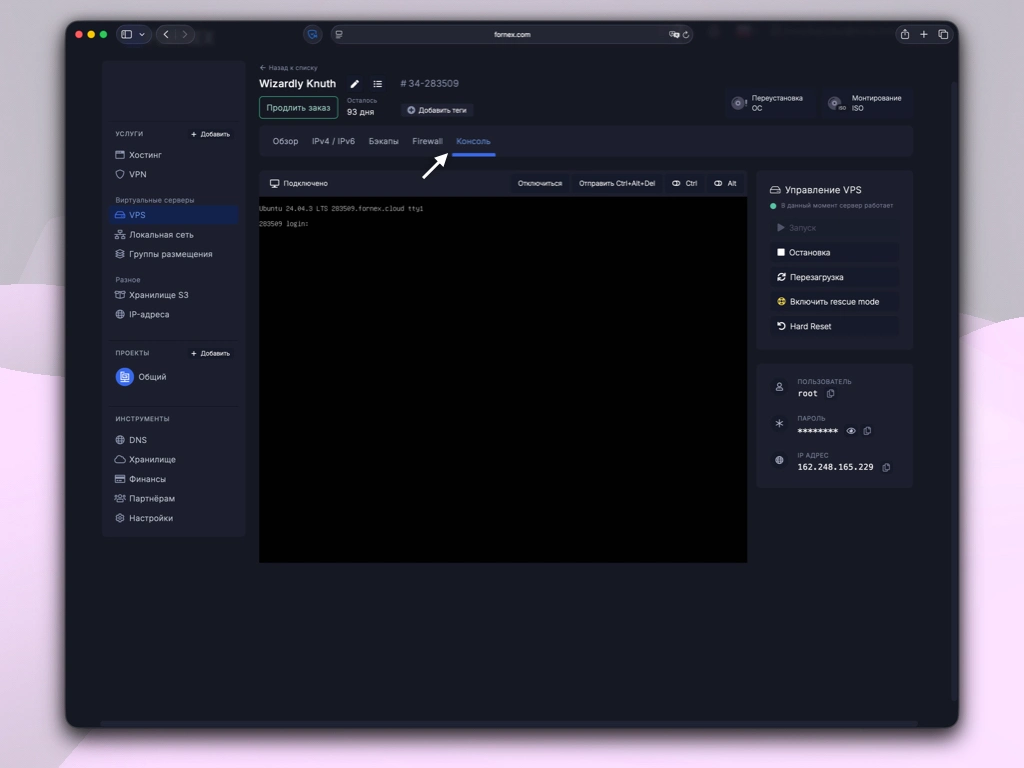Open the Добавить теги tag selector

[437, 110]
